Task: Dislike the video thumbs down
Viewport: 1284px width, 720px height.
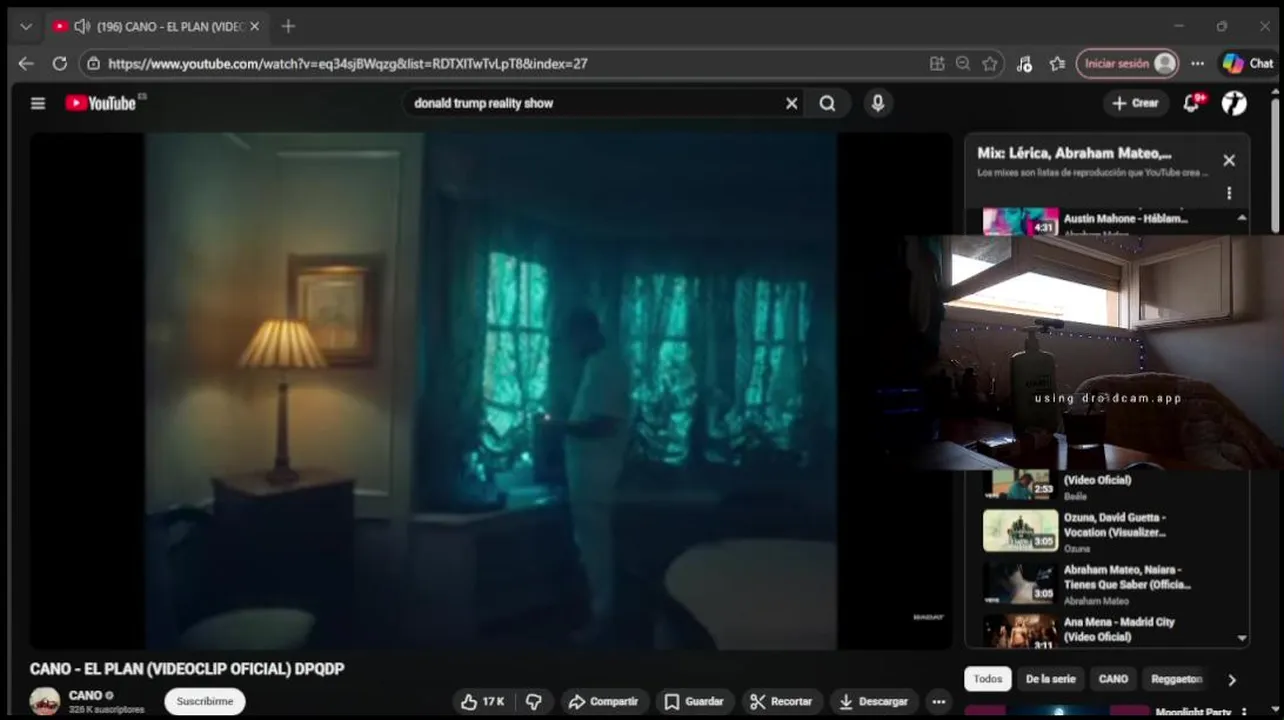Action: [534, 702]
